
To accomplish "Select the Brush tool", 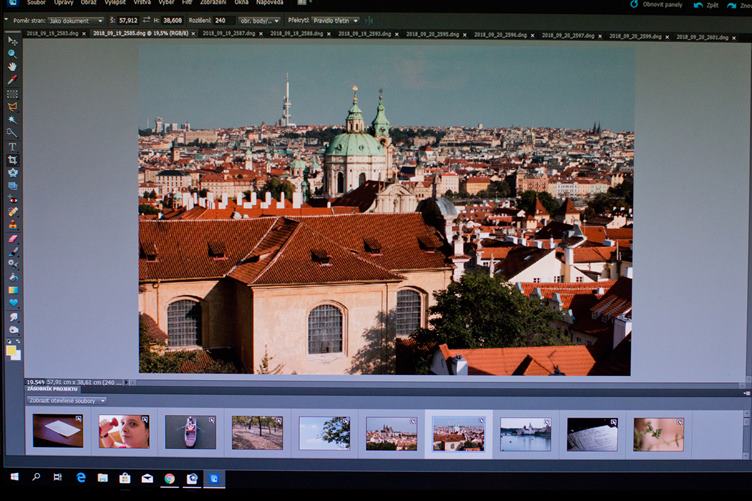I will point(12,251).
